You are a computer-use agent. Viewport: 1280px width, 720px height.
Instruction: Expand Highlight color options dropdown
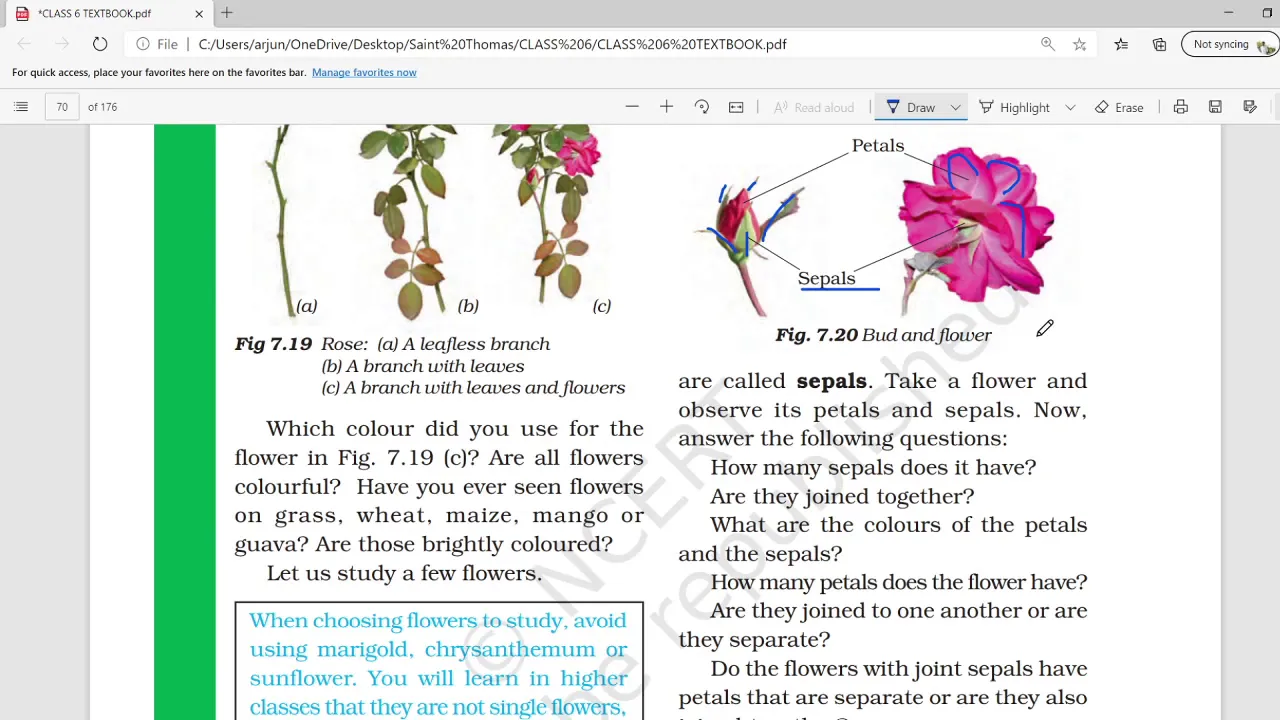coord(1070,107)
